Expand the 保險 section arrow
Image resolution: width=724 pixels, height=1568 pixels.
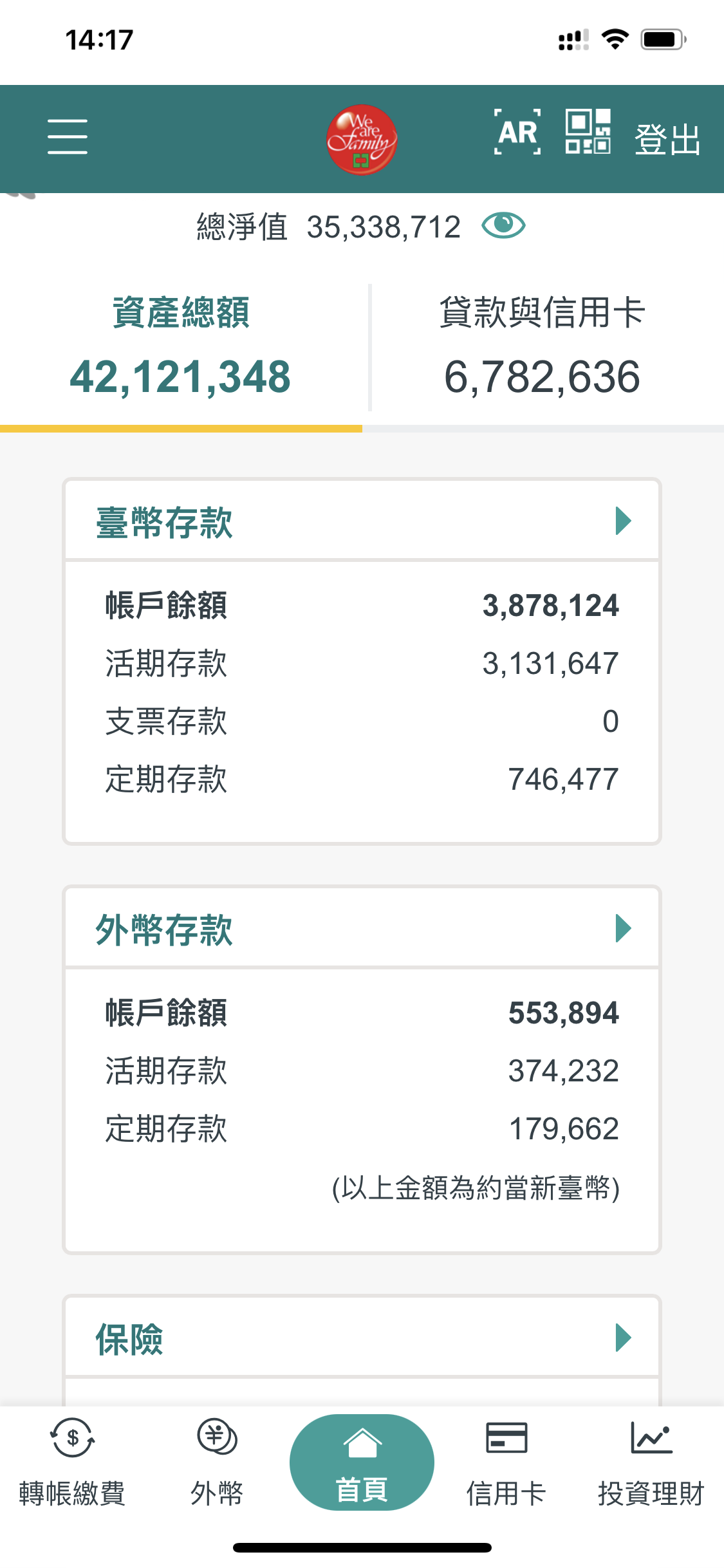[x=622, y=1338]
